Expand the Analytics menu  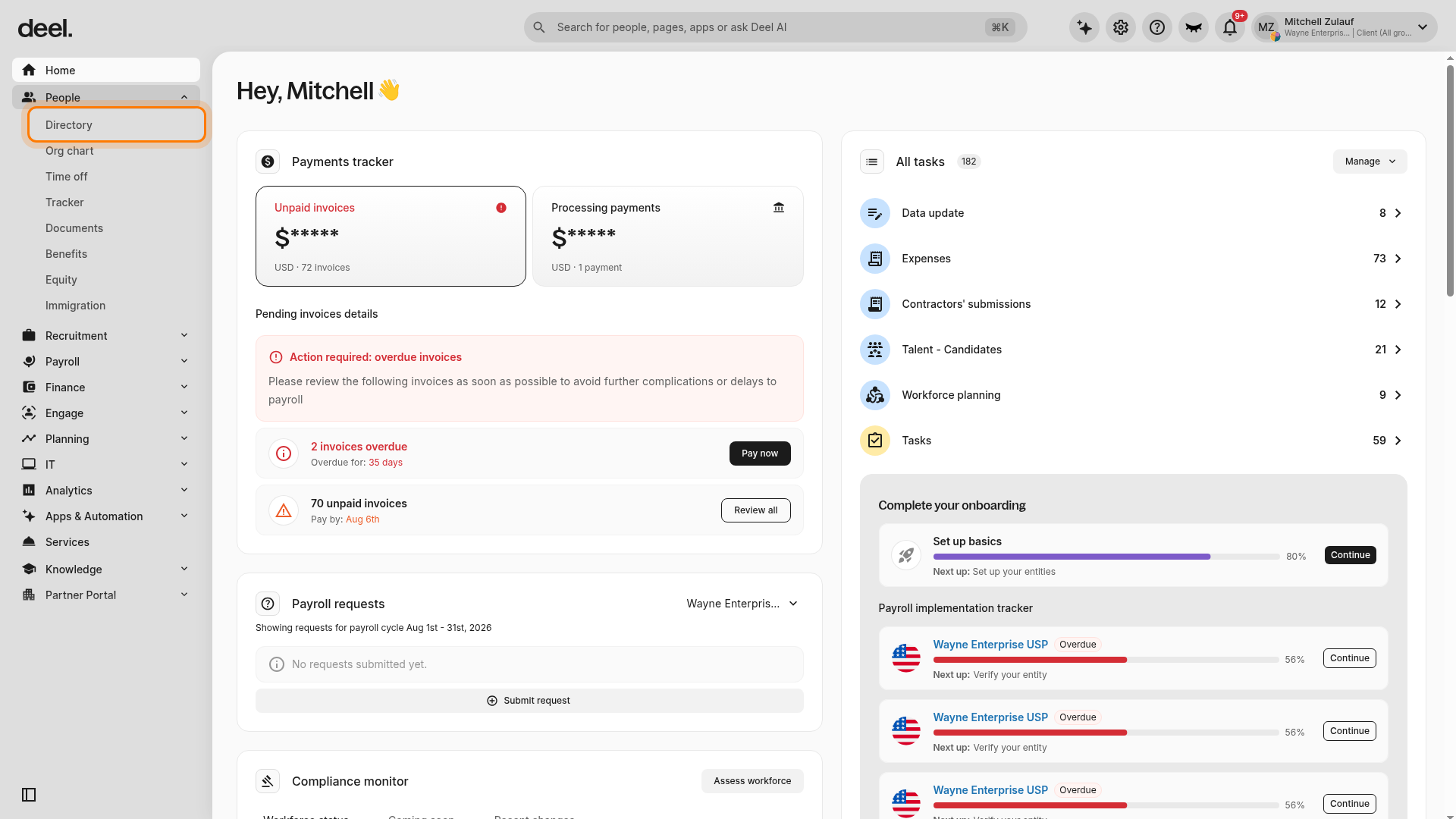pyautogui.click(x=184, y=490)
